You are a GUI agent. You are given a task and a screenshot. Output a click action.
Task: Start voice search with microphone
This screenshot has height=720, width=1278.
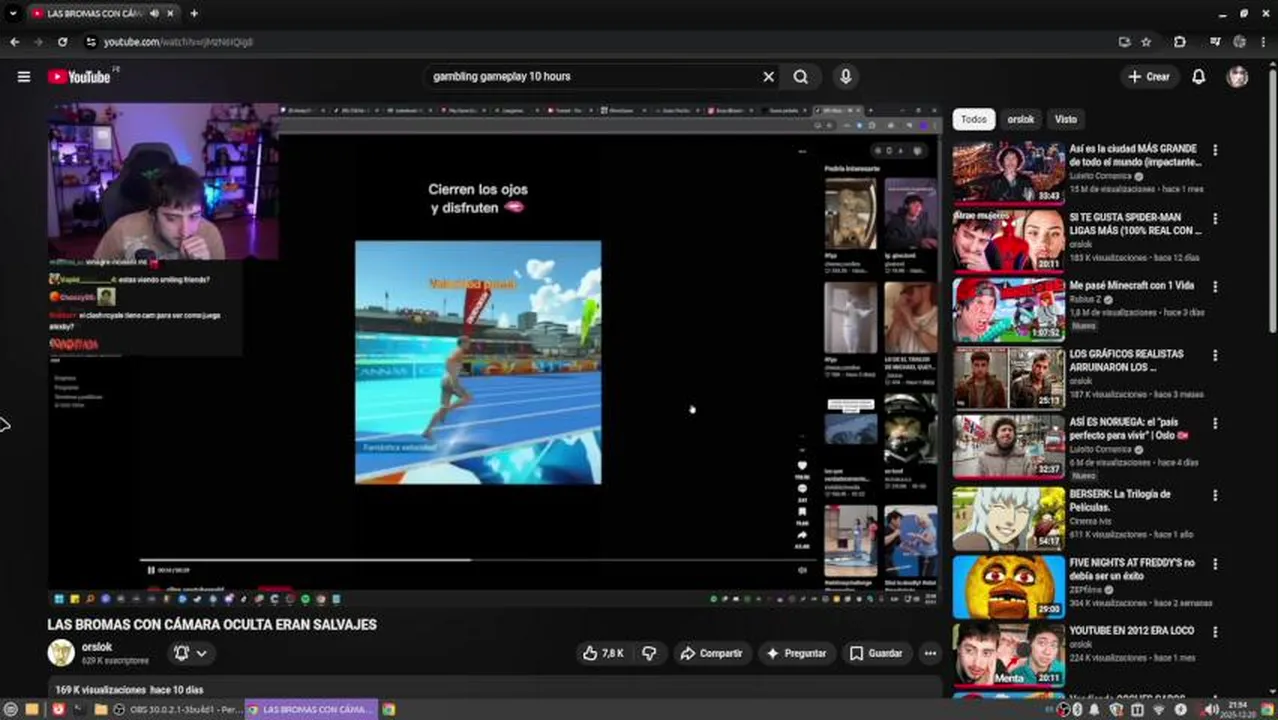click(846, 76)
